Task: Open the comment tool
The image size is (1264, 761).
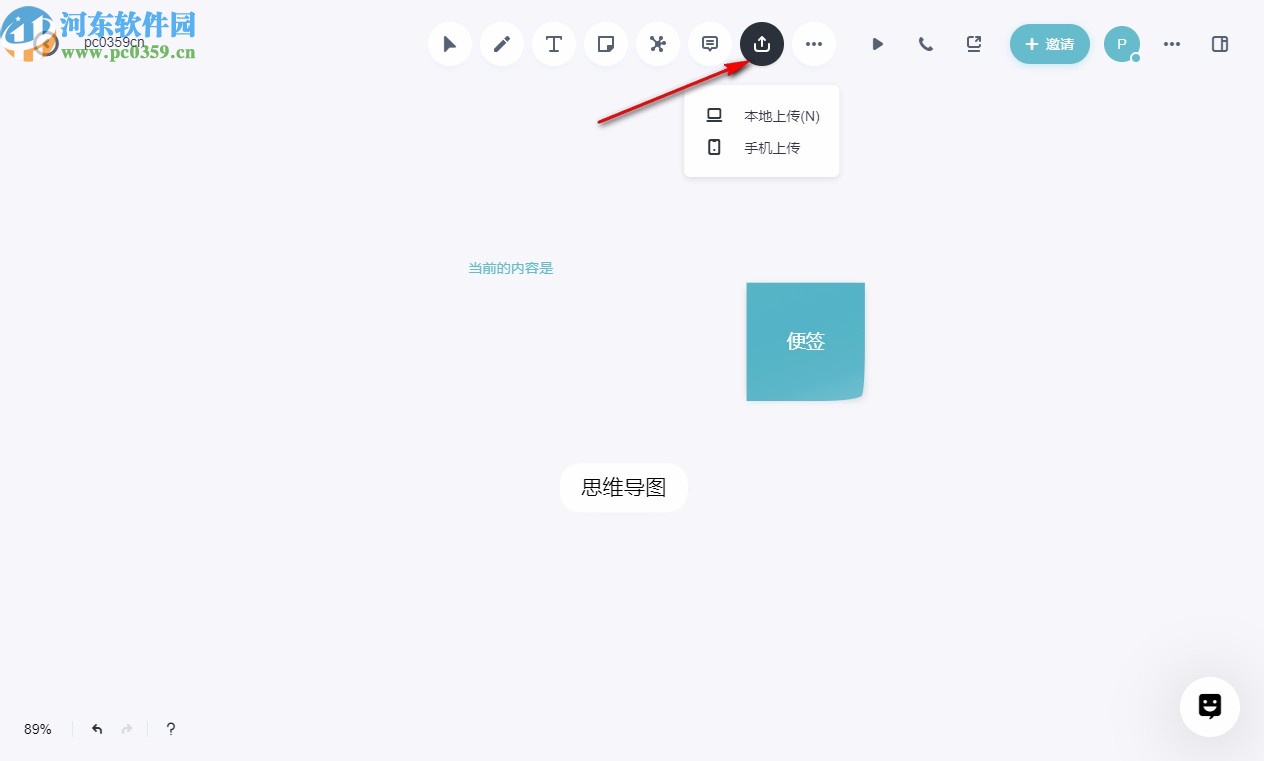Action: [x=709, y=44]
